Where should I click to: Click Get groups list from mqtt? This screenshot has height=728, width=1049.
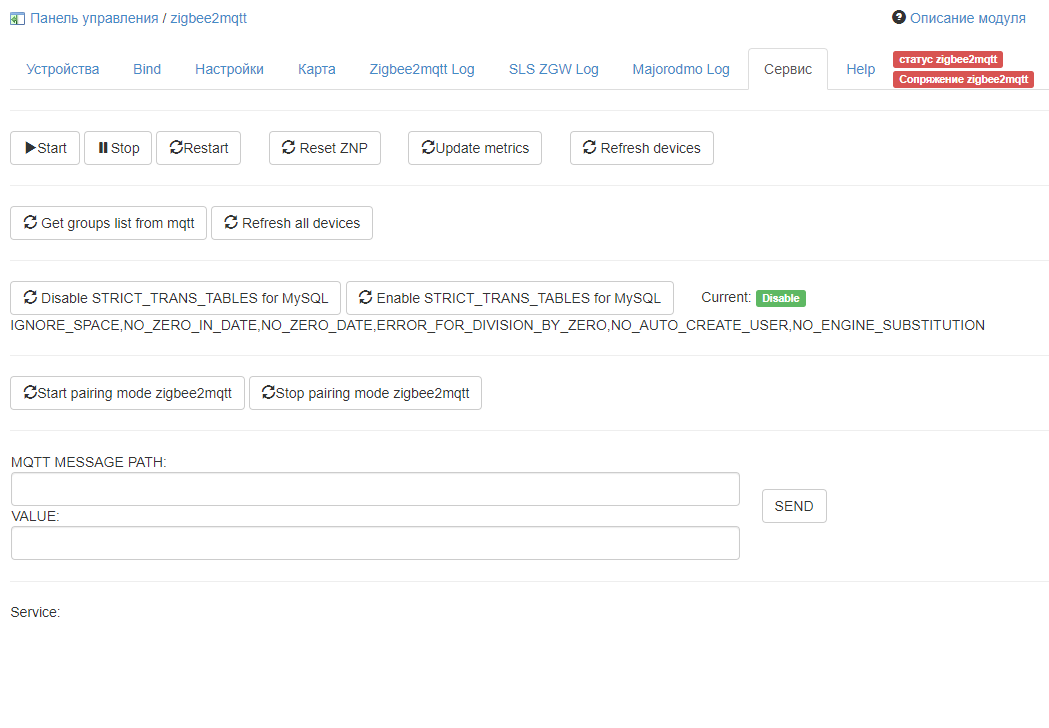pyautogui.click(x=108, y=222)
